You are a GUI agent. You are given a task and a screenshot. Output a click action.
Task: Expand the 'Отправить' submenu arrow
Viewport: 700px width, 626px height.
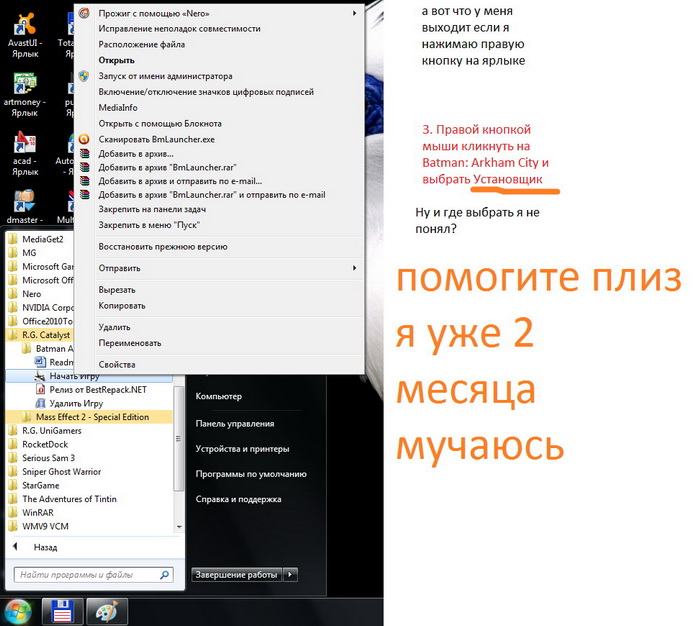tap(354, 268)
